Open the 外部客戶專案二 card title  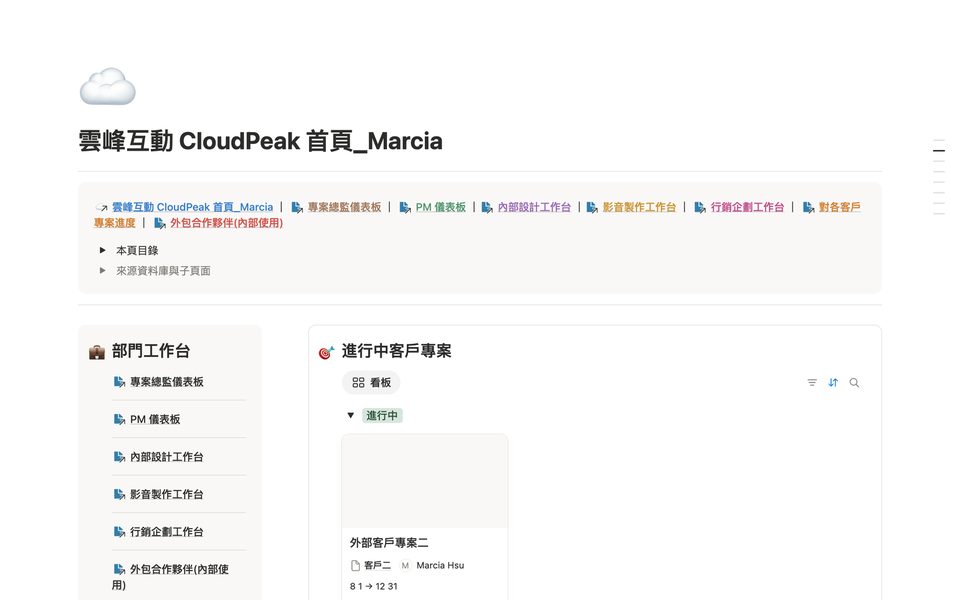(x=389, y=542)
